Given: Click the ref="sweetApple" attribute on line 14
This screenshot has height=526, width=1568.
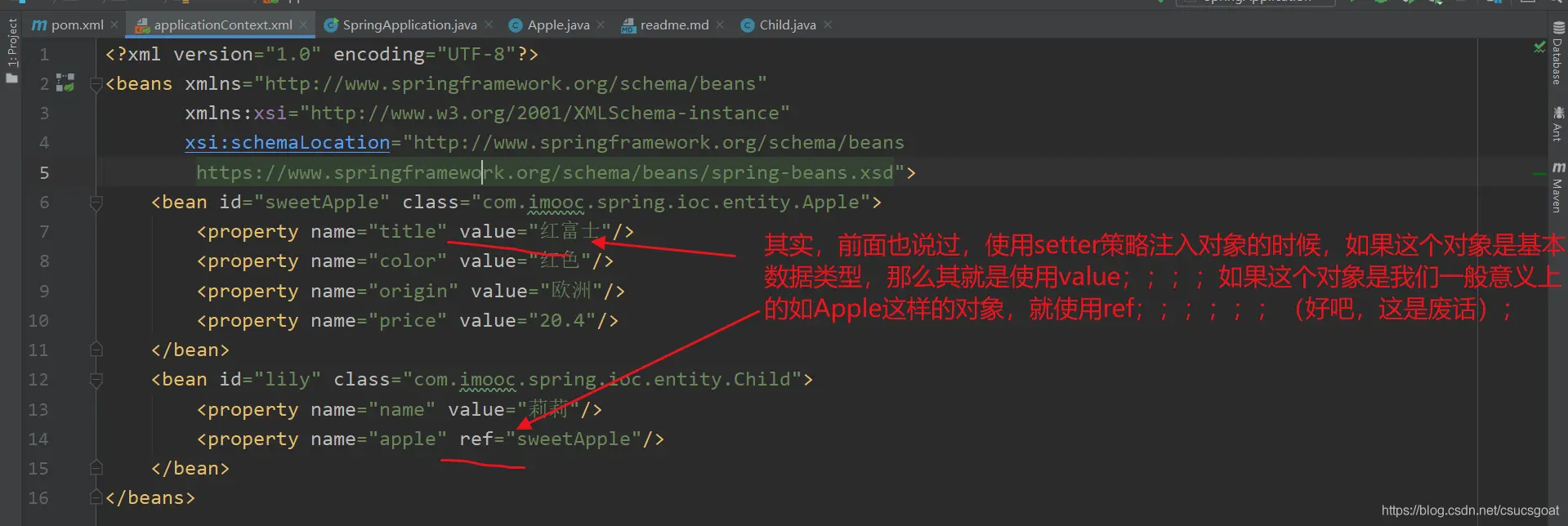Looking at the screenshot, I should [551, 439].
